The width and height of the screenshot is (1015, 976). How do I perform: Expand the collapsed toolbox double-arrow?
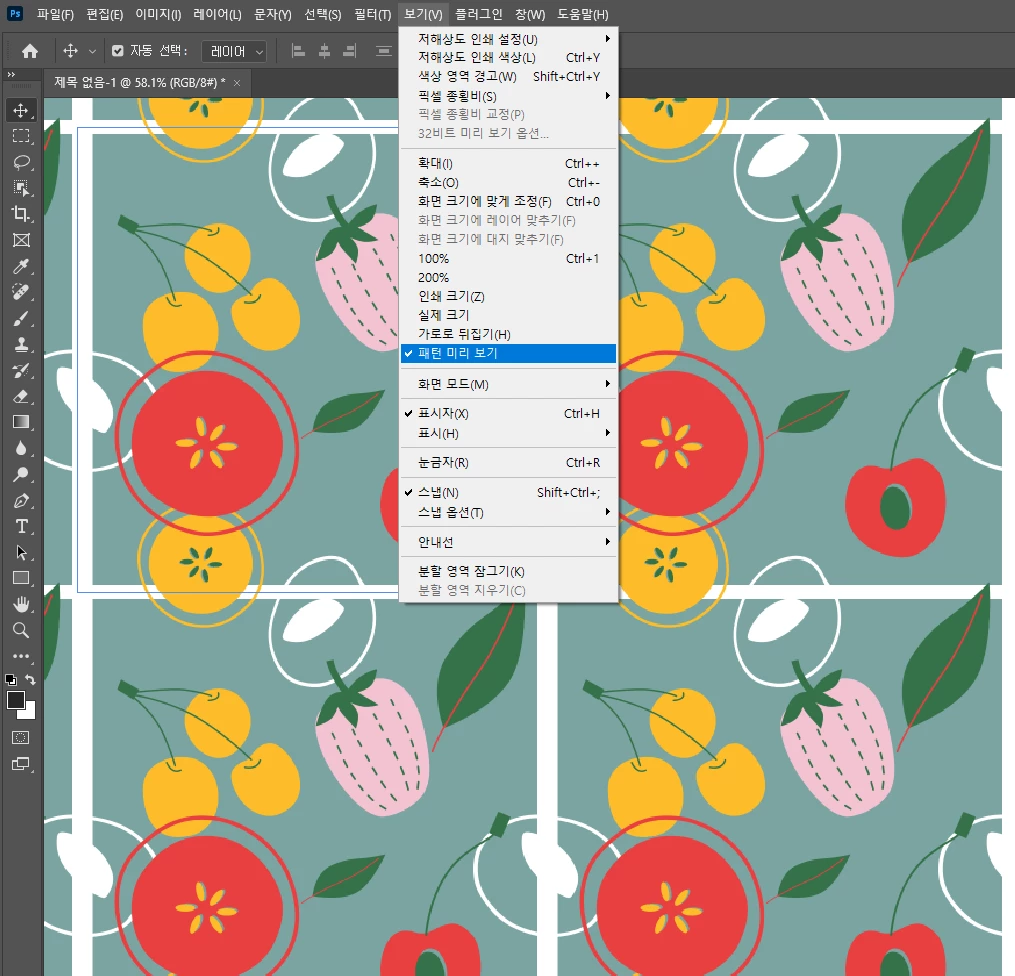coord(11,75)
